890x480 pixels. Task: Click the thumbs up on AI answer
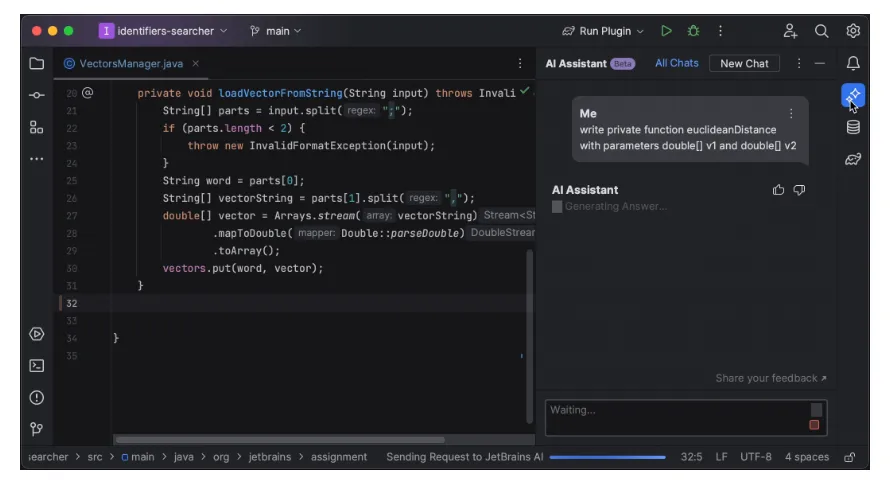click(x=779, y=190)
